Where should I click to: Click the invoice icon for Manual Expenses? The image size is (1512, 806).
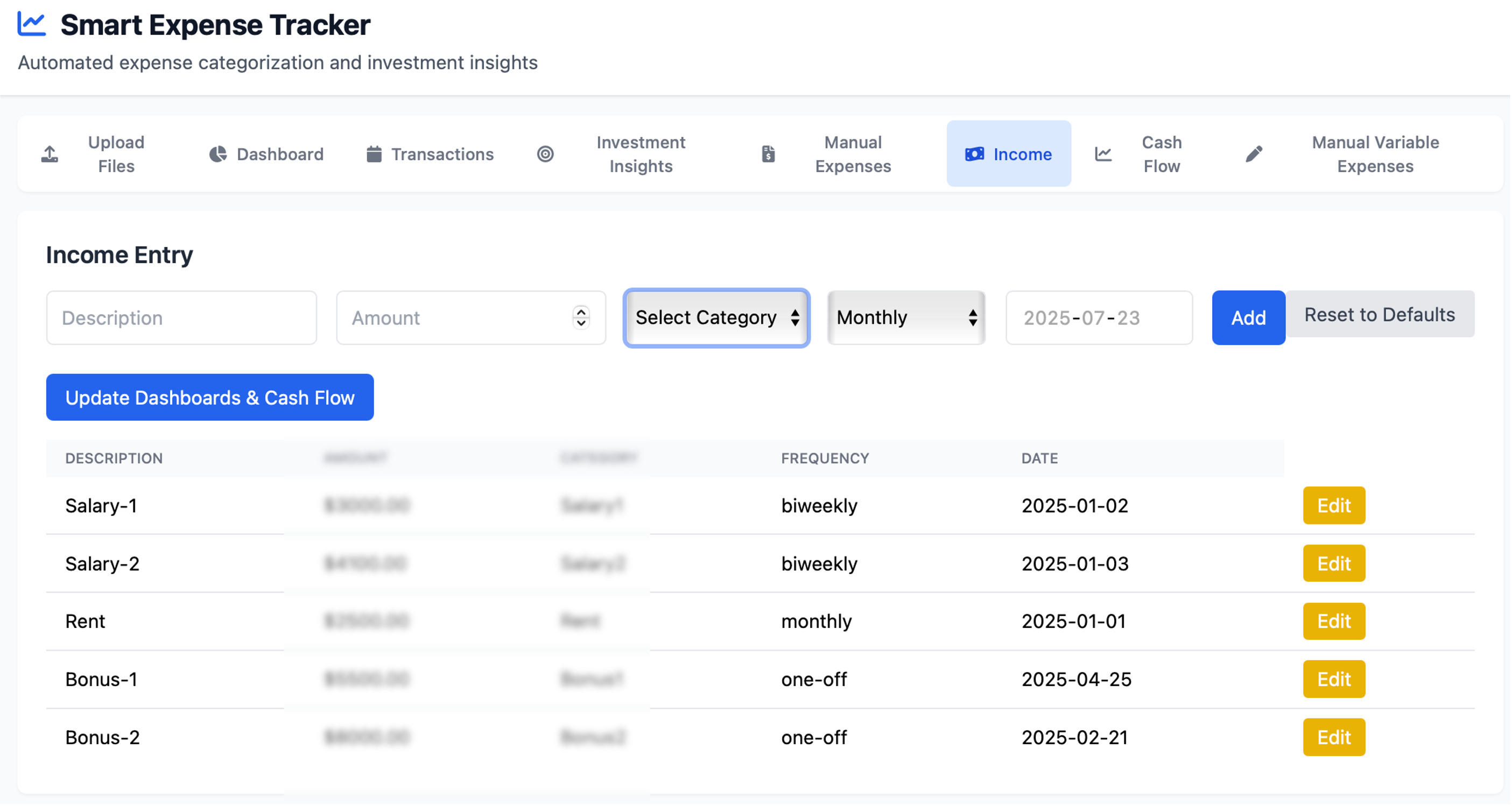click(768, 154)
